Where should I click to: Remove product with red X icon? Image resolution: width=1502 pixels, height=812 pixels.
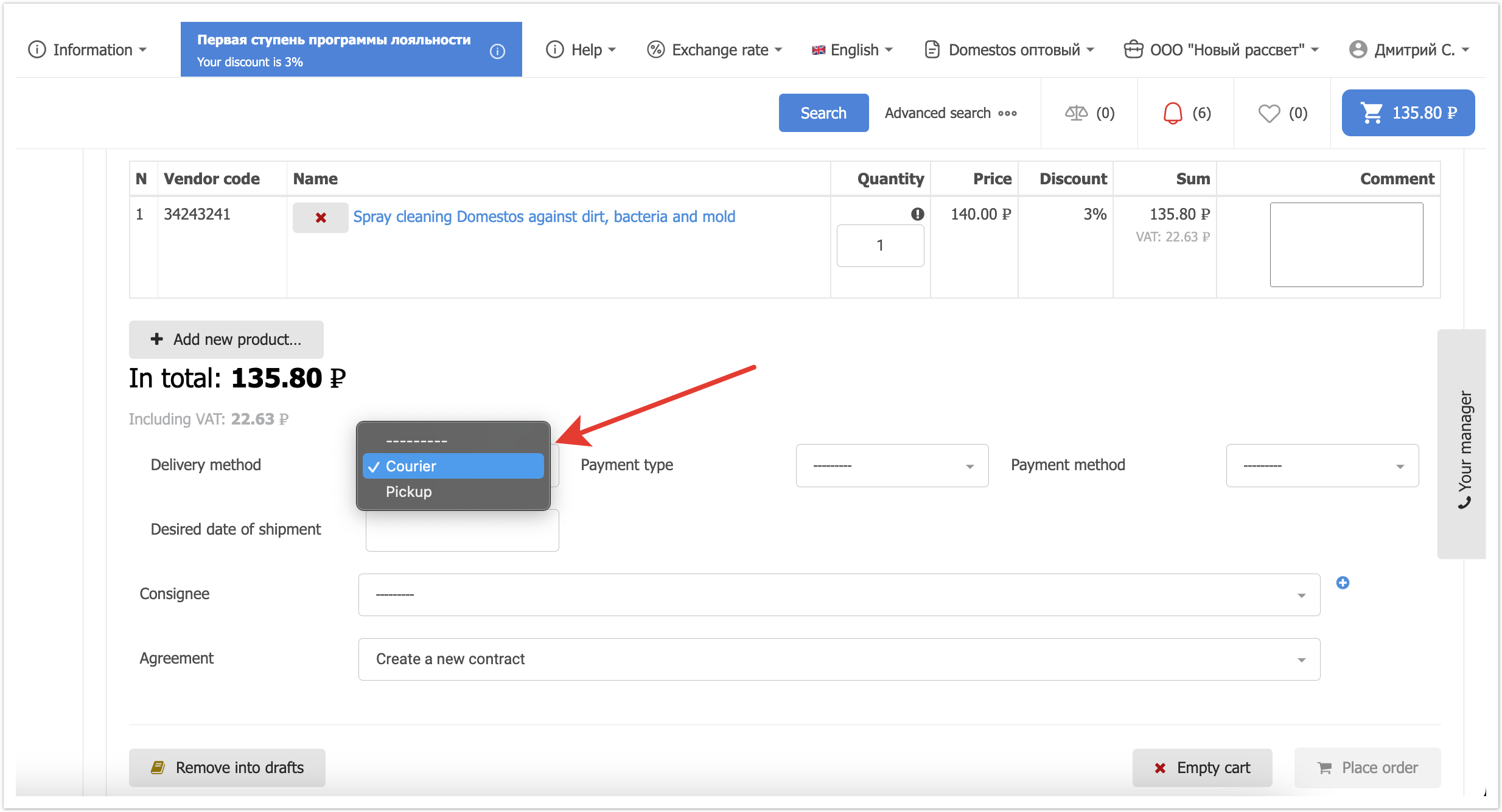coord(320,218)
